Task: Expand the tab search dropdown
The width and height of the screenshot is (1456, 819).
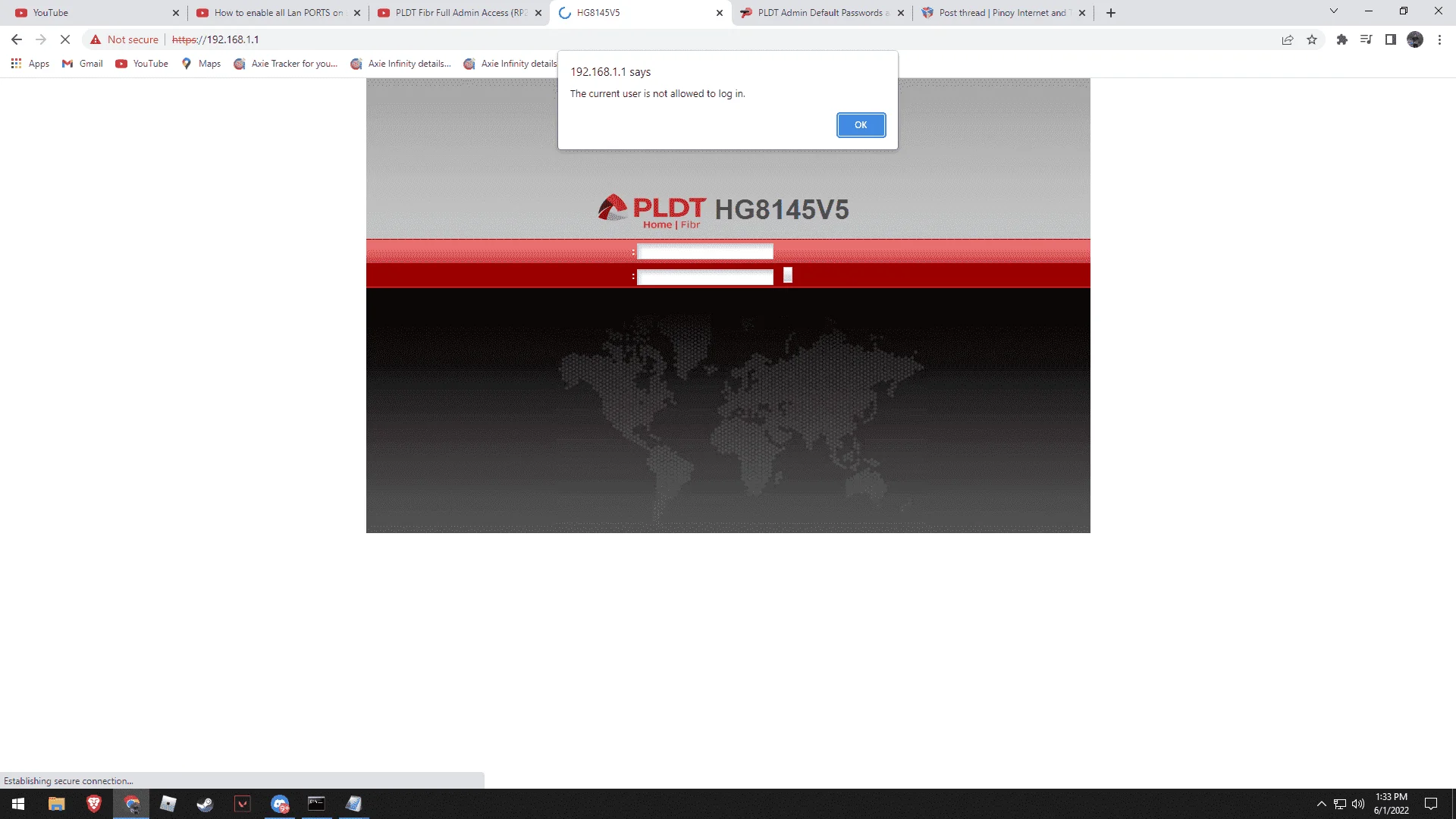Action: coord(1334,11)
